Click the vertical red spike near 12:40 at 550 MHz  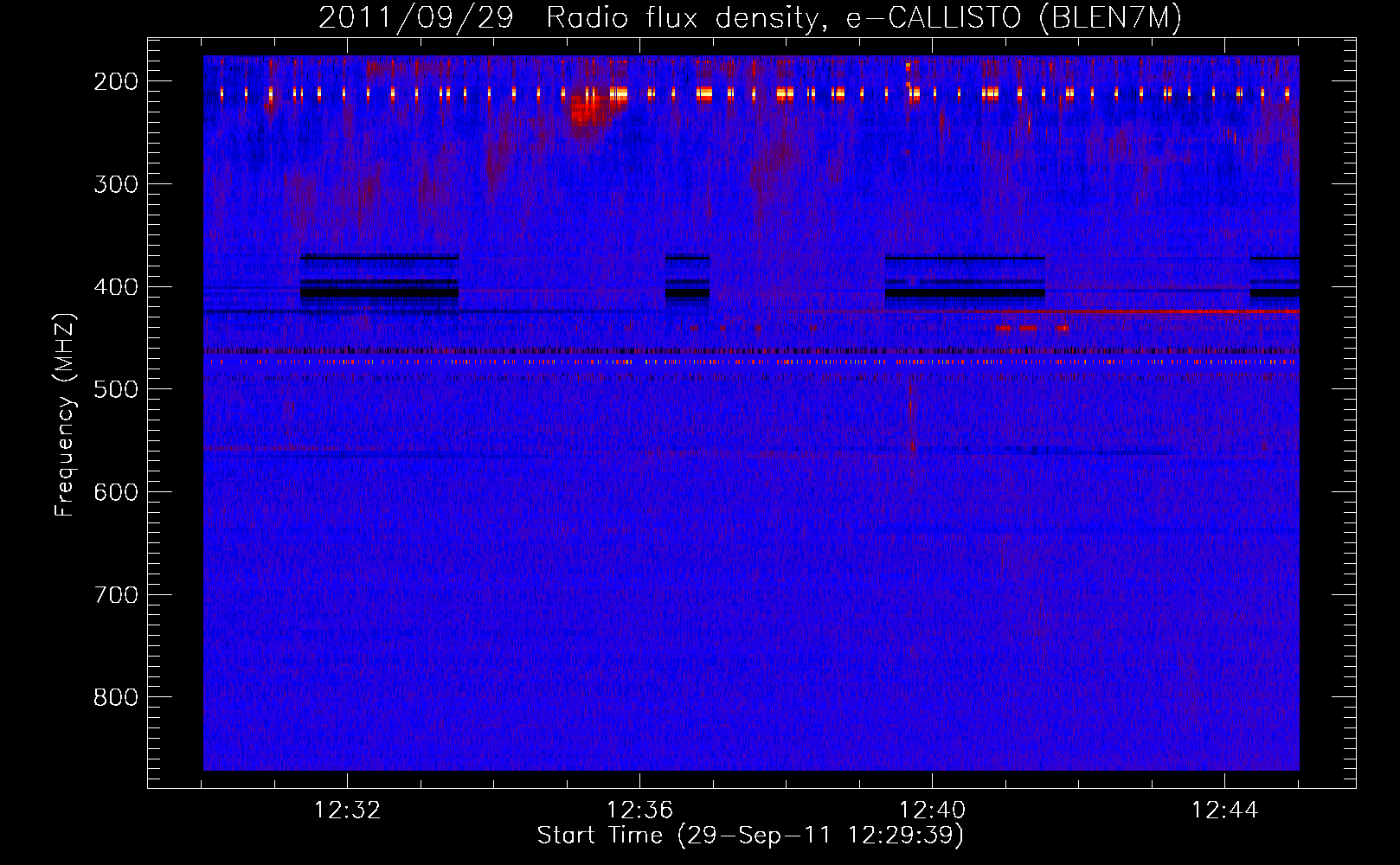(911, 428)
